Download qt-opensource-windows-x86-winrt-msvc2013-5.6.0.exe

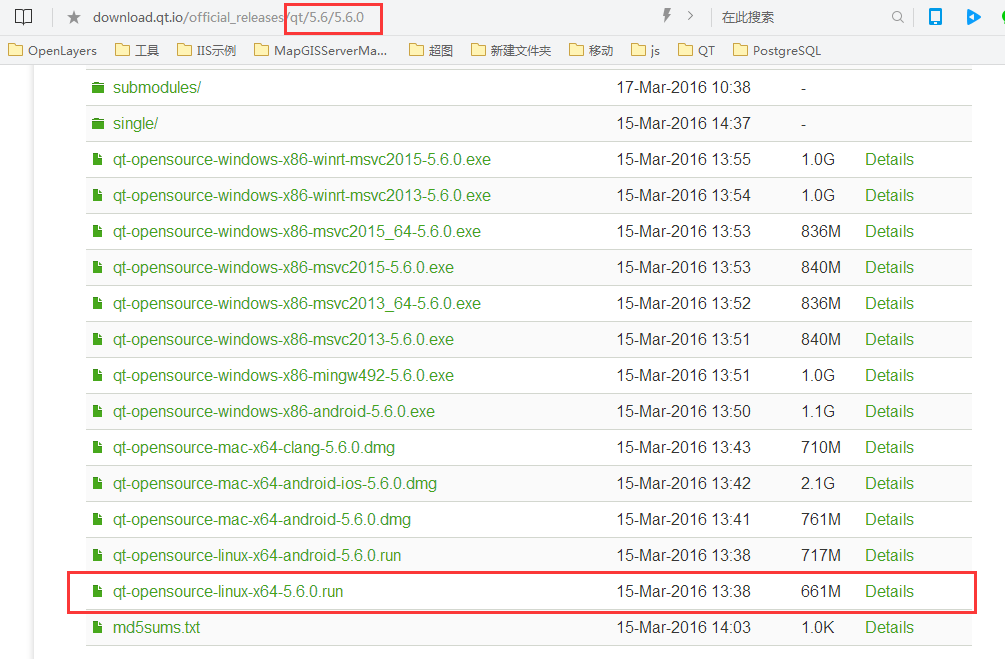point(302,195)
